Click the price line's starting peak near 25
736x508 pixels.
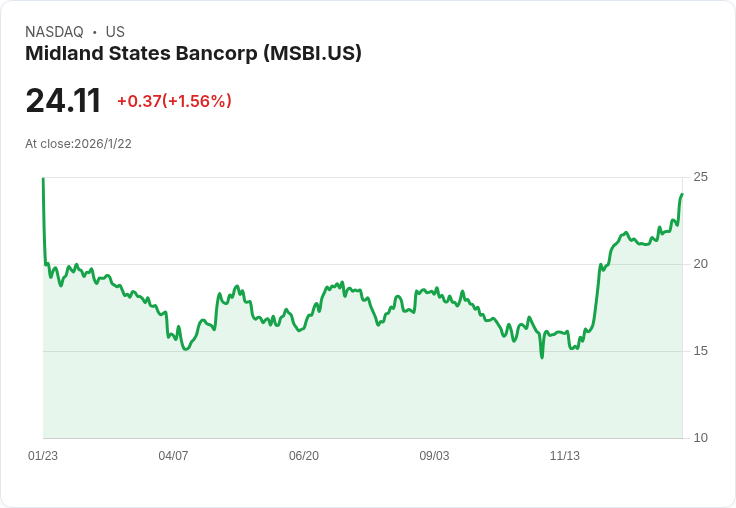(43, 180)
